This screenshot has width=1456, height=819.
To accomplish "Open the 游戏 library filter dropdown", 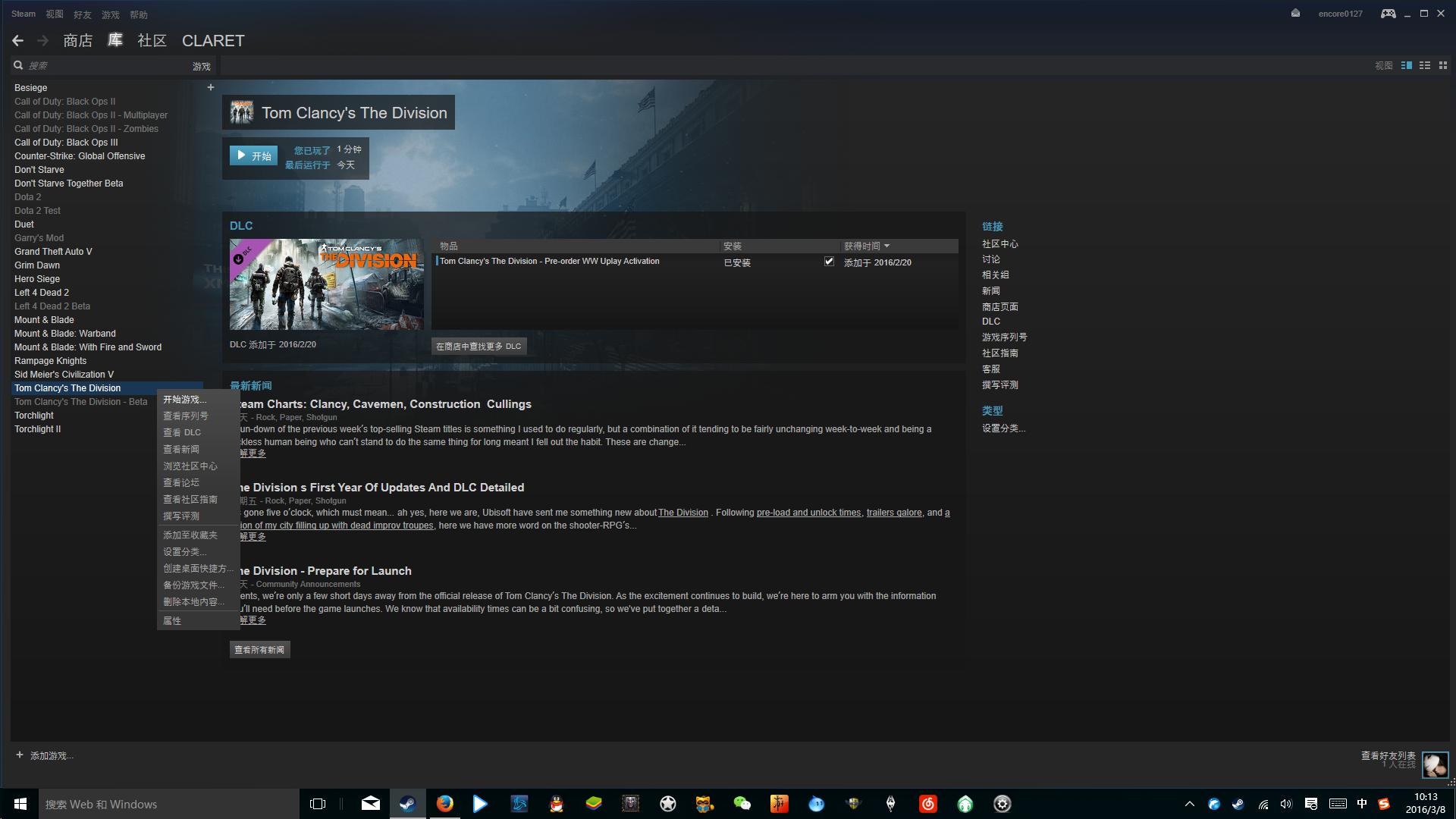I will click(x=202, y=67).
